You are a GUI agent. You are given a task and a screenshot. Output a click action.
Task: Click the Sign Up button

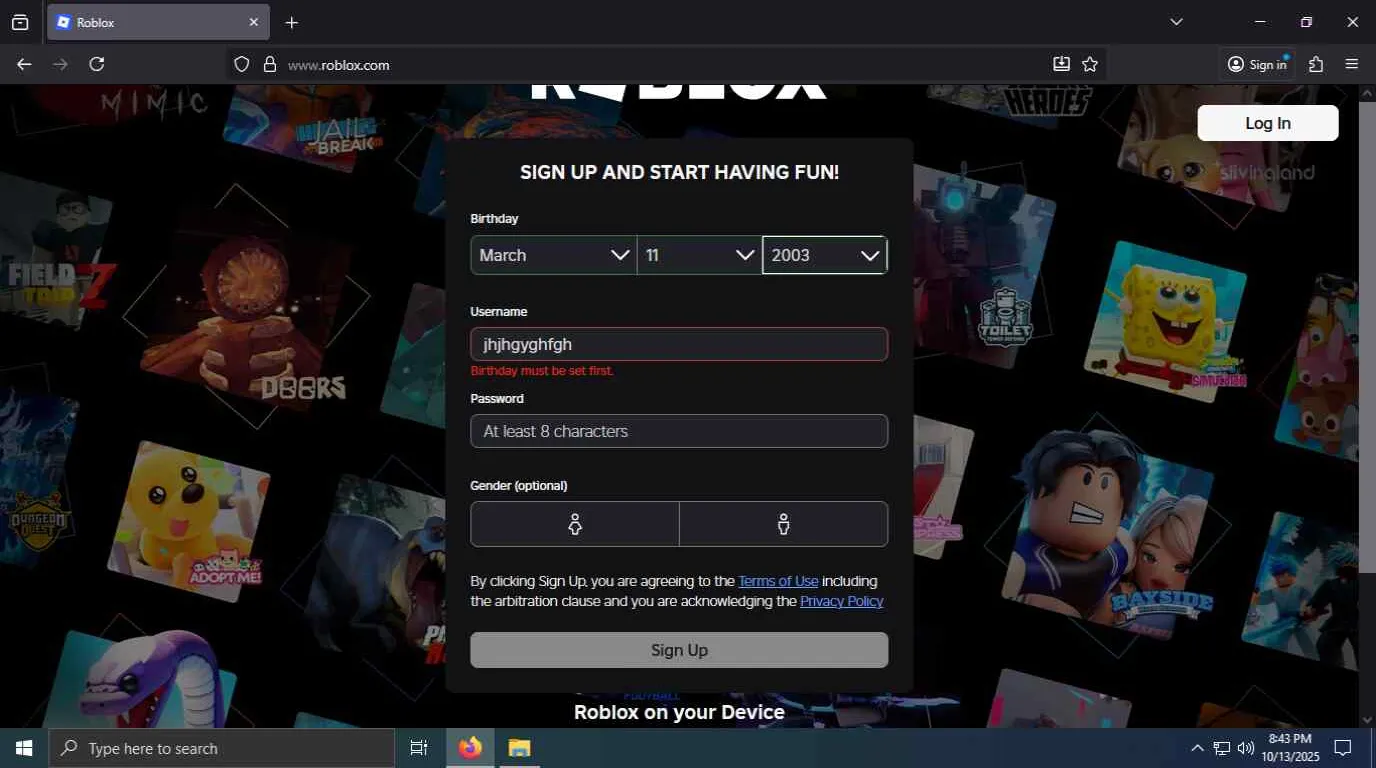679,650
